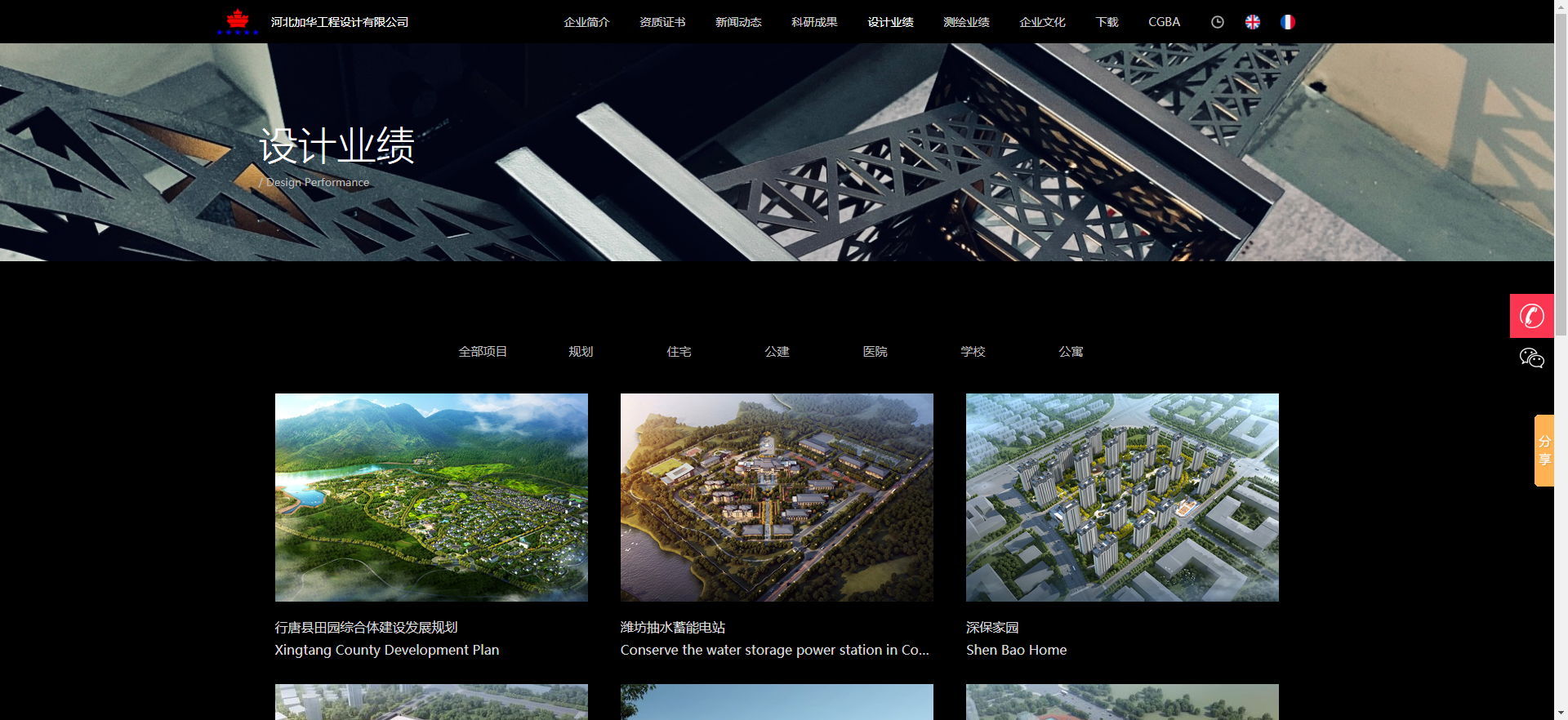The height and width of the screenshot is (720, 1568).
Task: Switch language using the UK flag icon
Action: [1252, 22]
